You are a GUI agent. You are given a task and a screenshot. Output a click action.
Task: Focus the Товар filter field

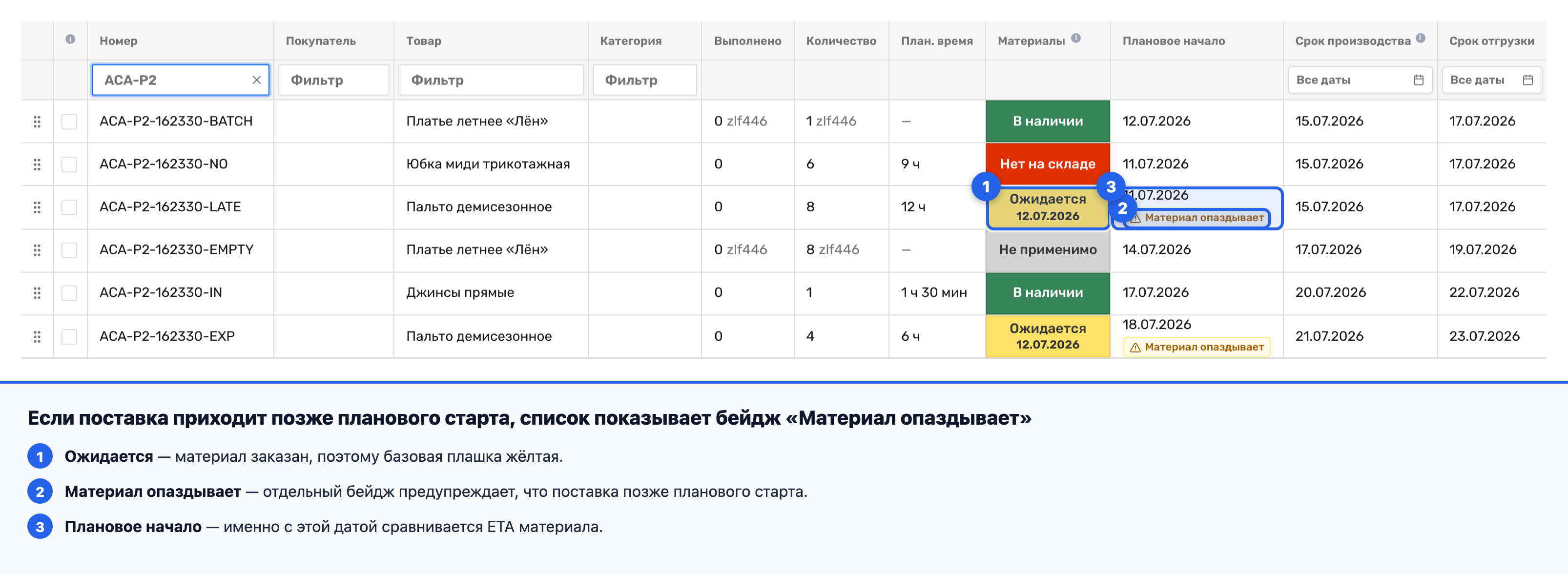tap(491, 80)
